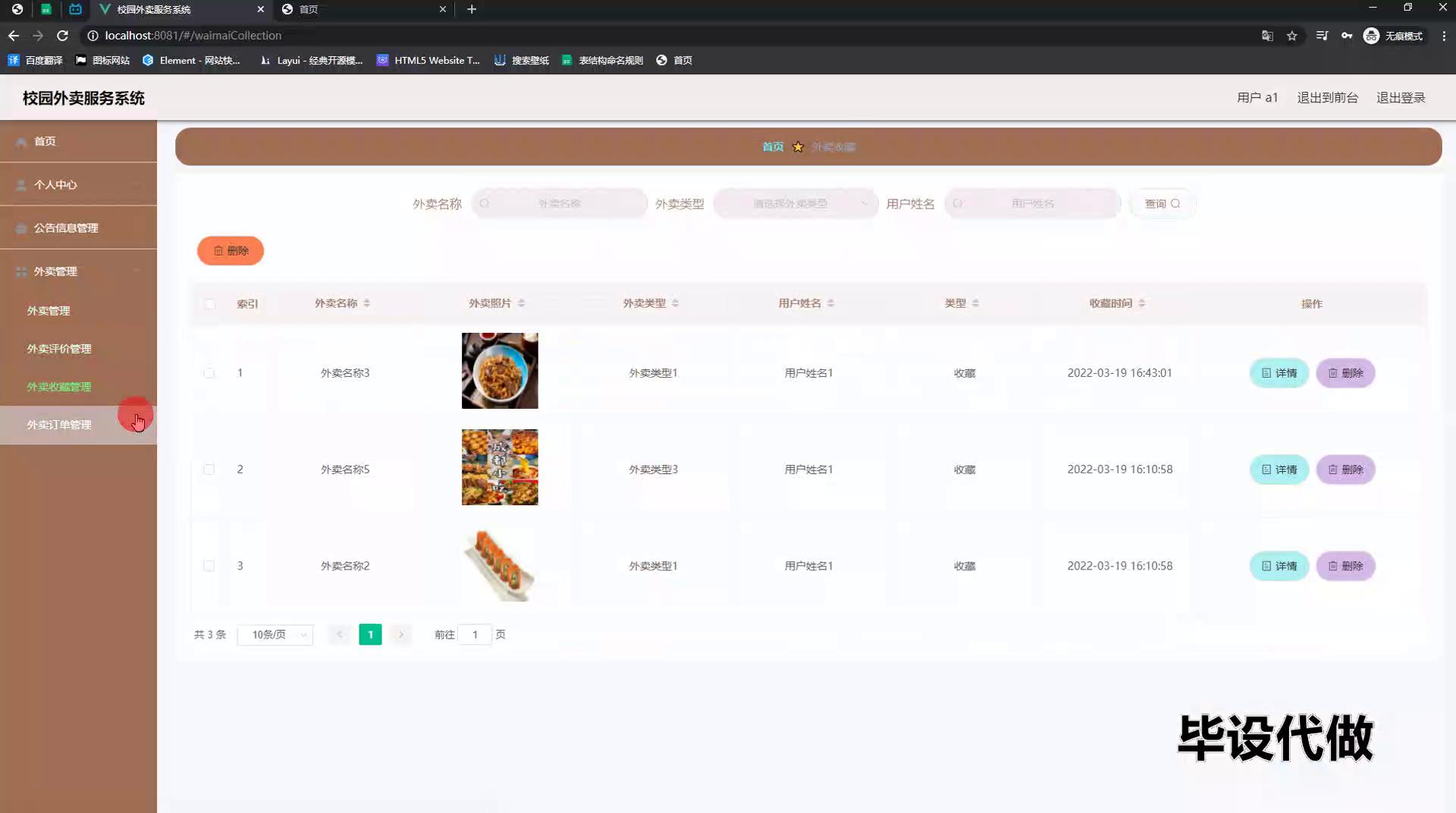
Task: Check the checkbox for row 外卖名称3
Action: pyautogui.click(x=209, y=373)
